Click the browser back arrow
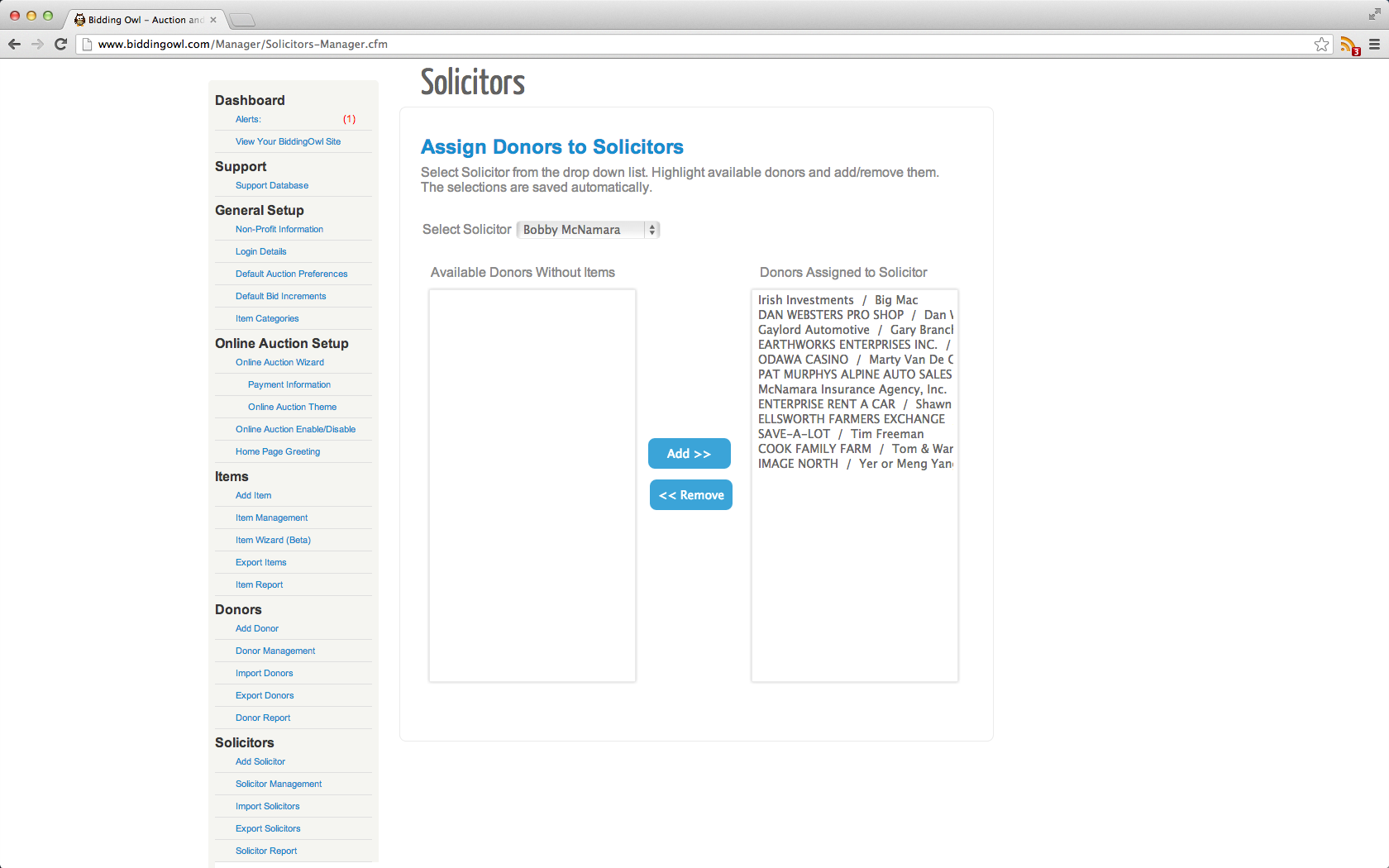 click(x=14, y=44)
